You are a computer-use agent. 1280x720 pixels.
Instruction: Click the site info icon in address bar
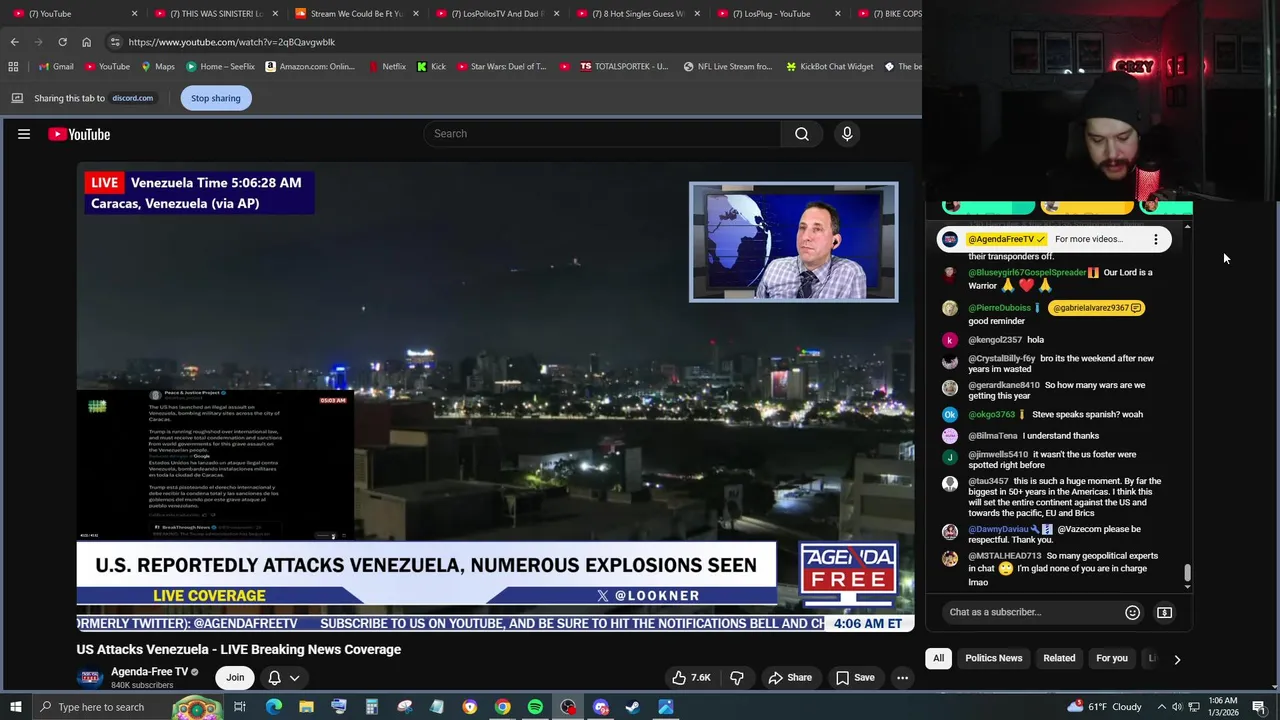[115, 42]
